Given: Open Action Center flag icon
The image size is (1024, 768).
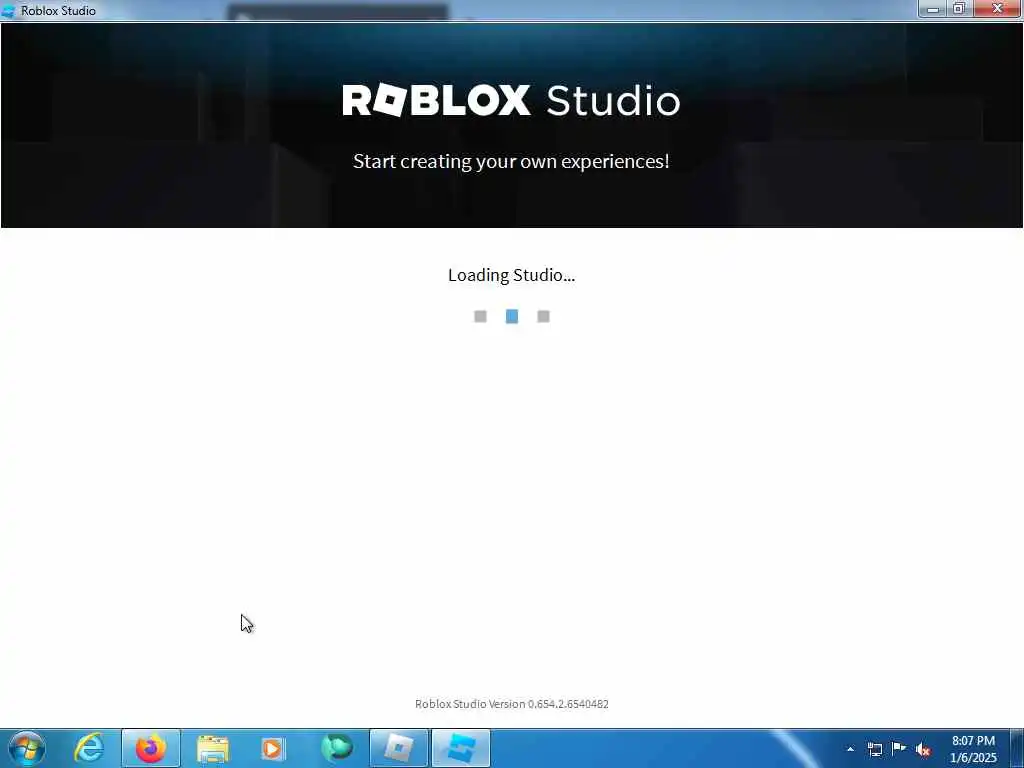Looking at the screenshot, I should pos(899,748).
